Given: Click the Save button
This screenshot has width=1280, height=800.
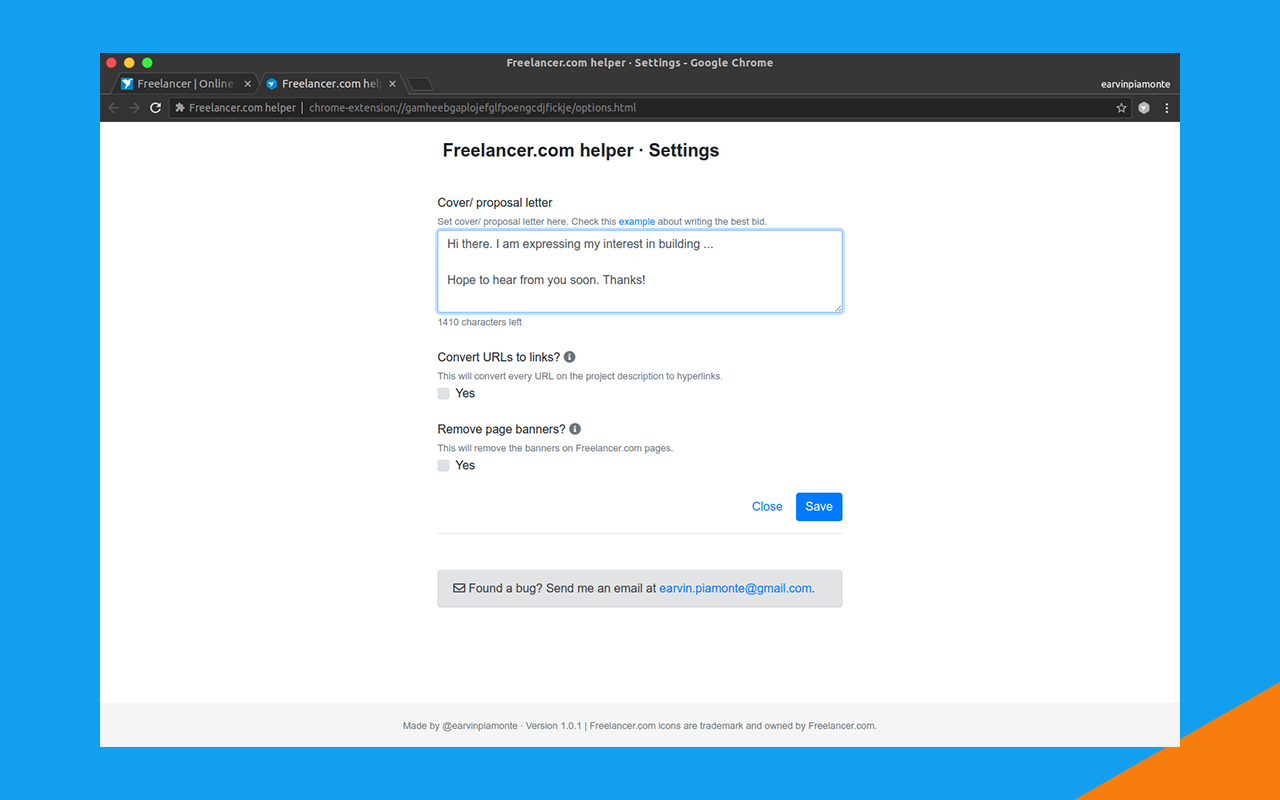Looking at the screenshot, I should point(819,507).
